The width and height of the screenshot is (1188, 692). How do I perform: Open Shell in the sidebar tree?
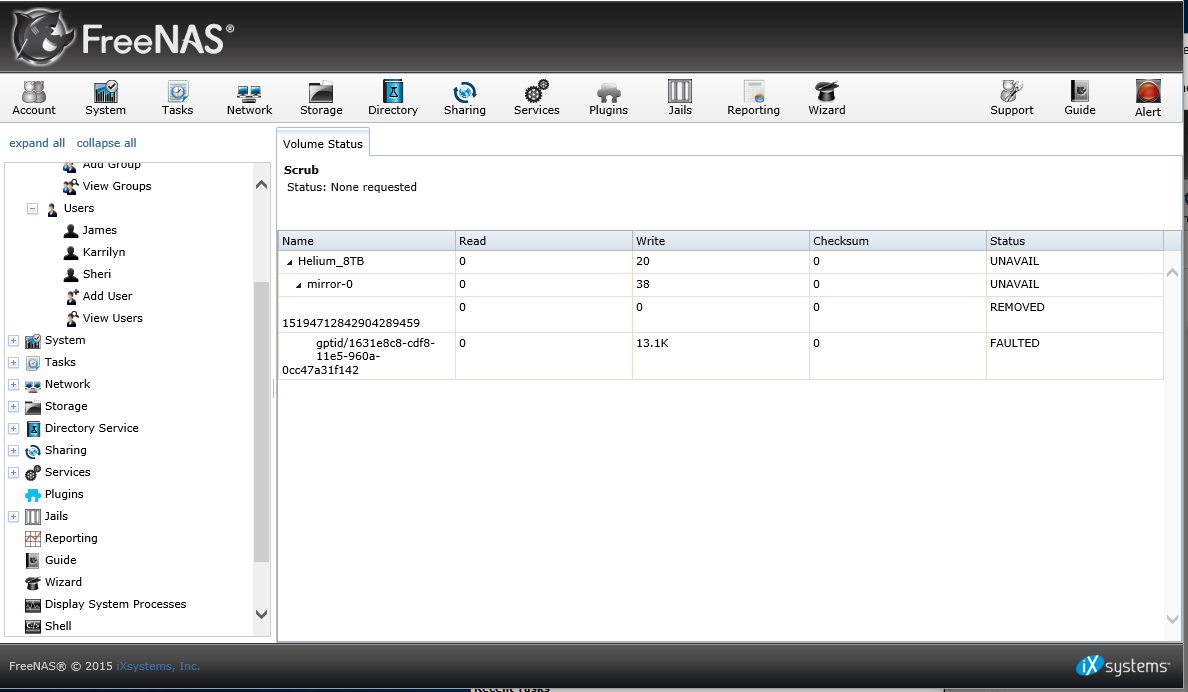pos(58,625)
